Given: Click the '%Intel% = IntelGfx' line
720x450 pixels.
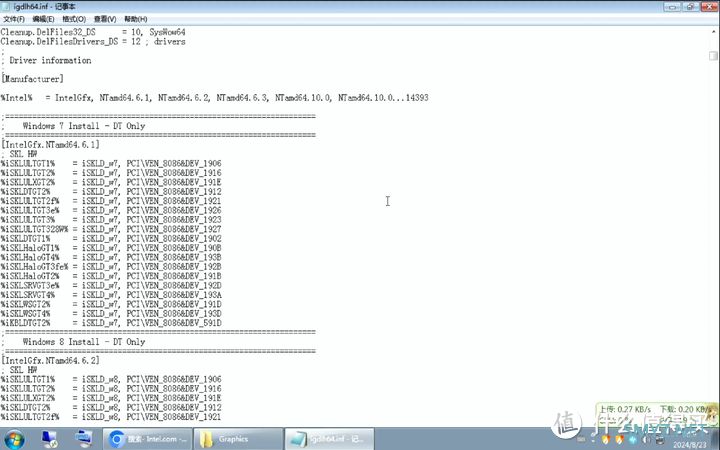Looking at the screenshot, I should pos(214,98).
